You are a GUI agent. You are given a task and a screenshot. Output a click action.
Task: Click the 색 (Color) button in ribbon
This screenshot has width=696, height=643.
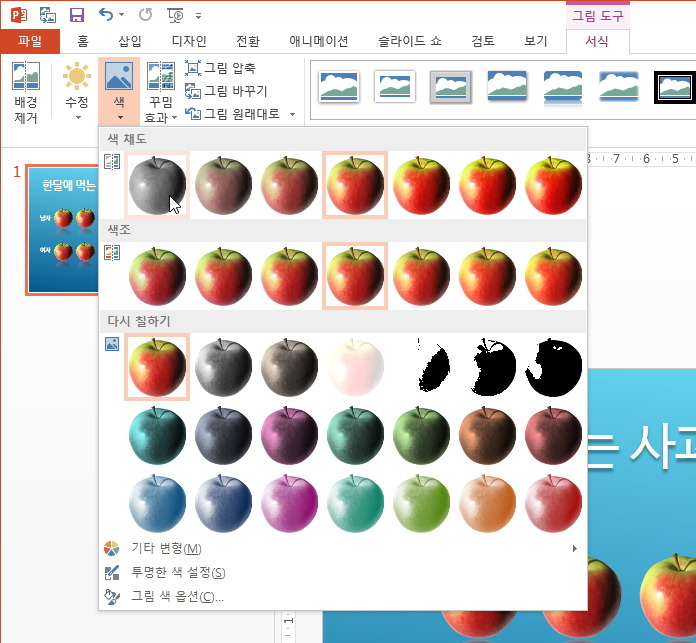point(118,92)
